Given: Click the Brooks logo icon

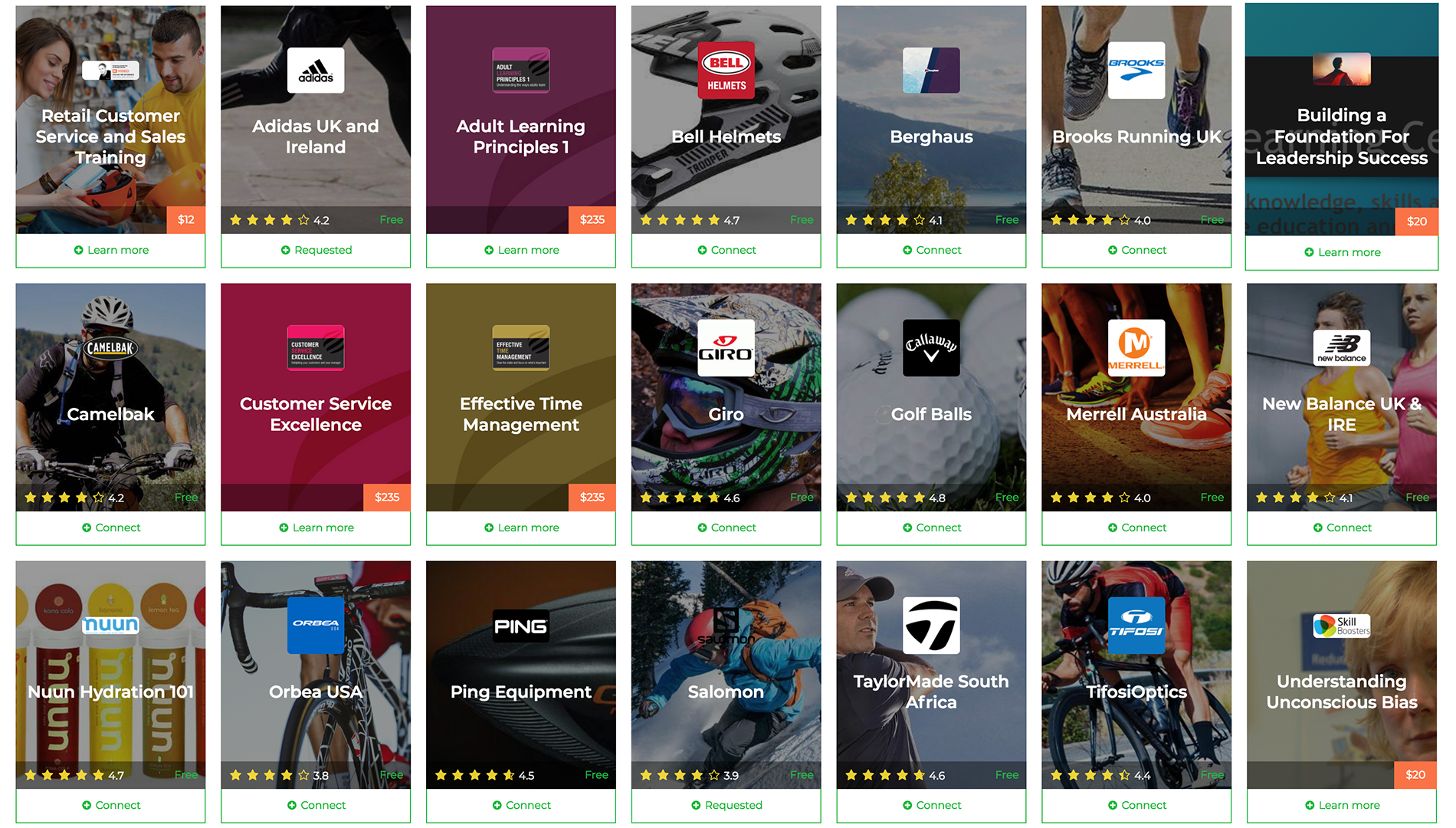Looking at the screenshot, I should click(x=1136, y=71).
